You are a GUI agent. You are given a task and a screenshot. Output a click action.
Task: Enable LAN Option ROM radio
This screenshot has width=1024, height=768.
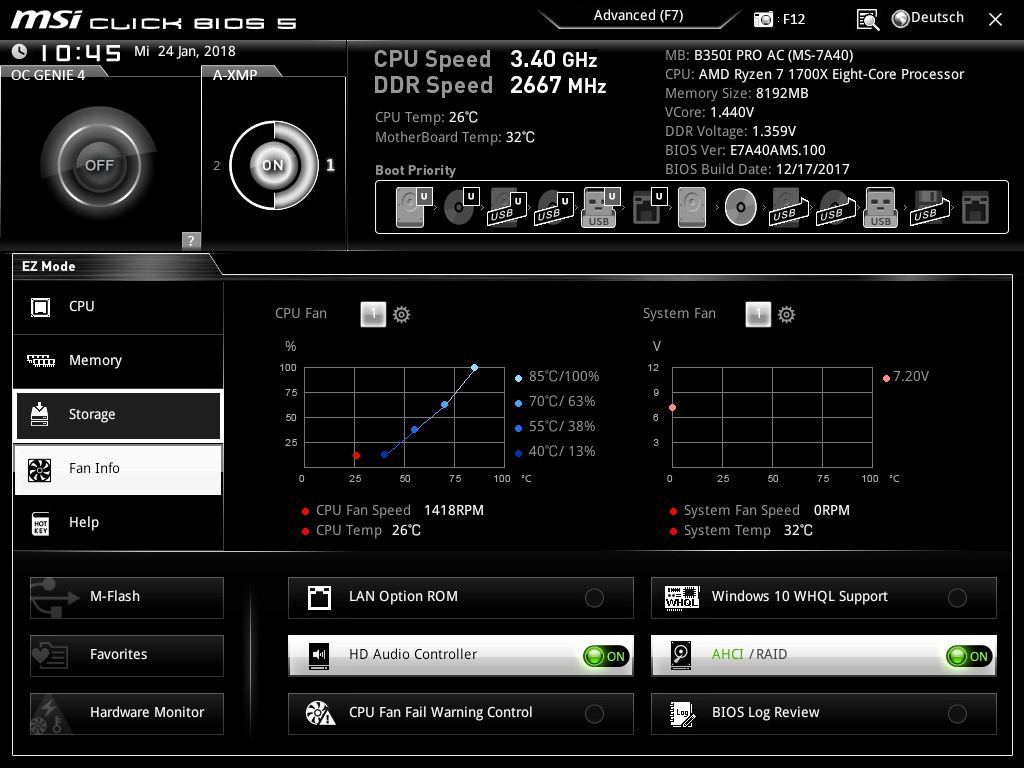594,598
